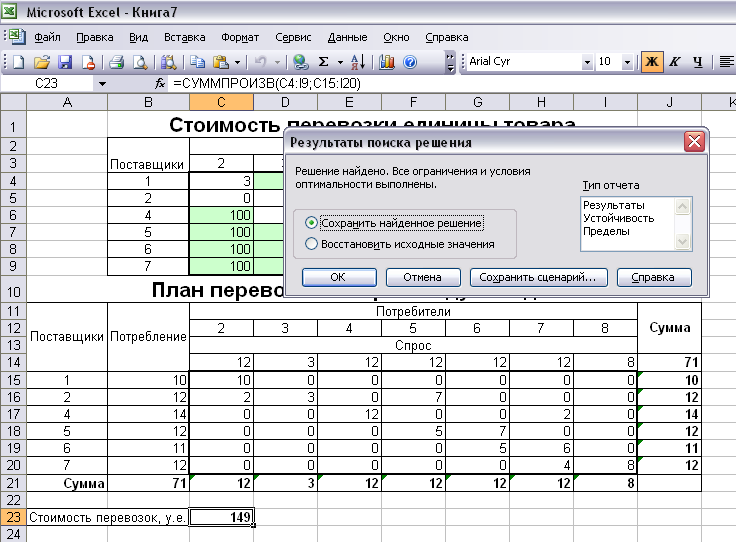The image size is (736, 542).
Task: Click the Справка button in dialog
Action: (x=654, y=277)
